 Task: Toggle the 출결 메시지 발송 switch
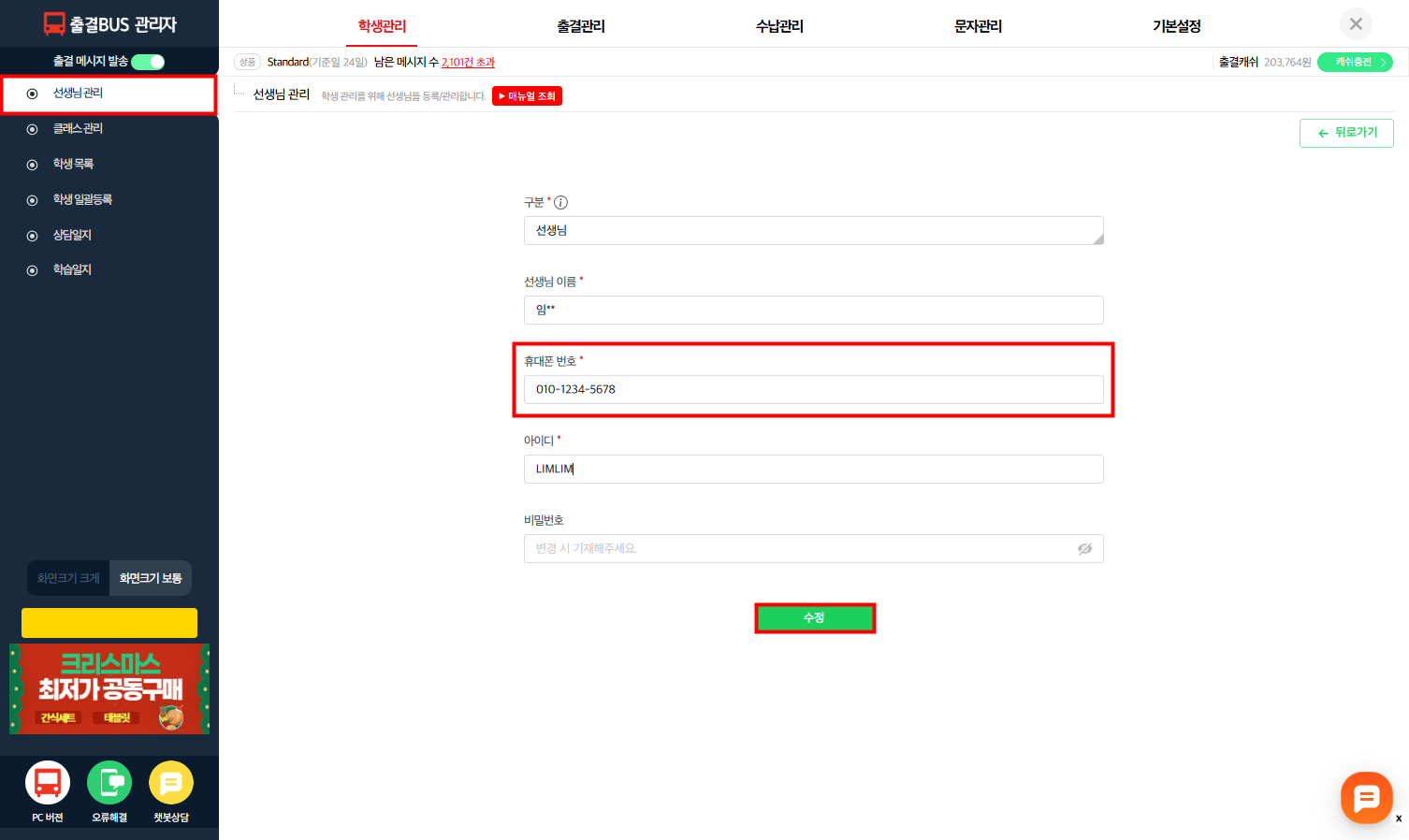click(x=148, y=62)
